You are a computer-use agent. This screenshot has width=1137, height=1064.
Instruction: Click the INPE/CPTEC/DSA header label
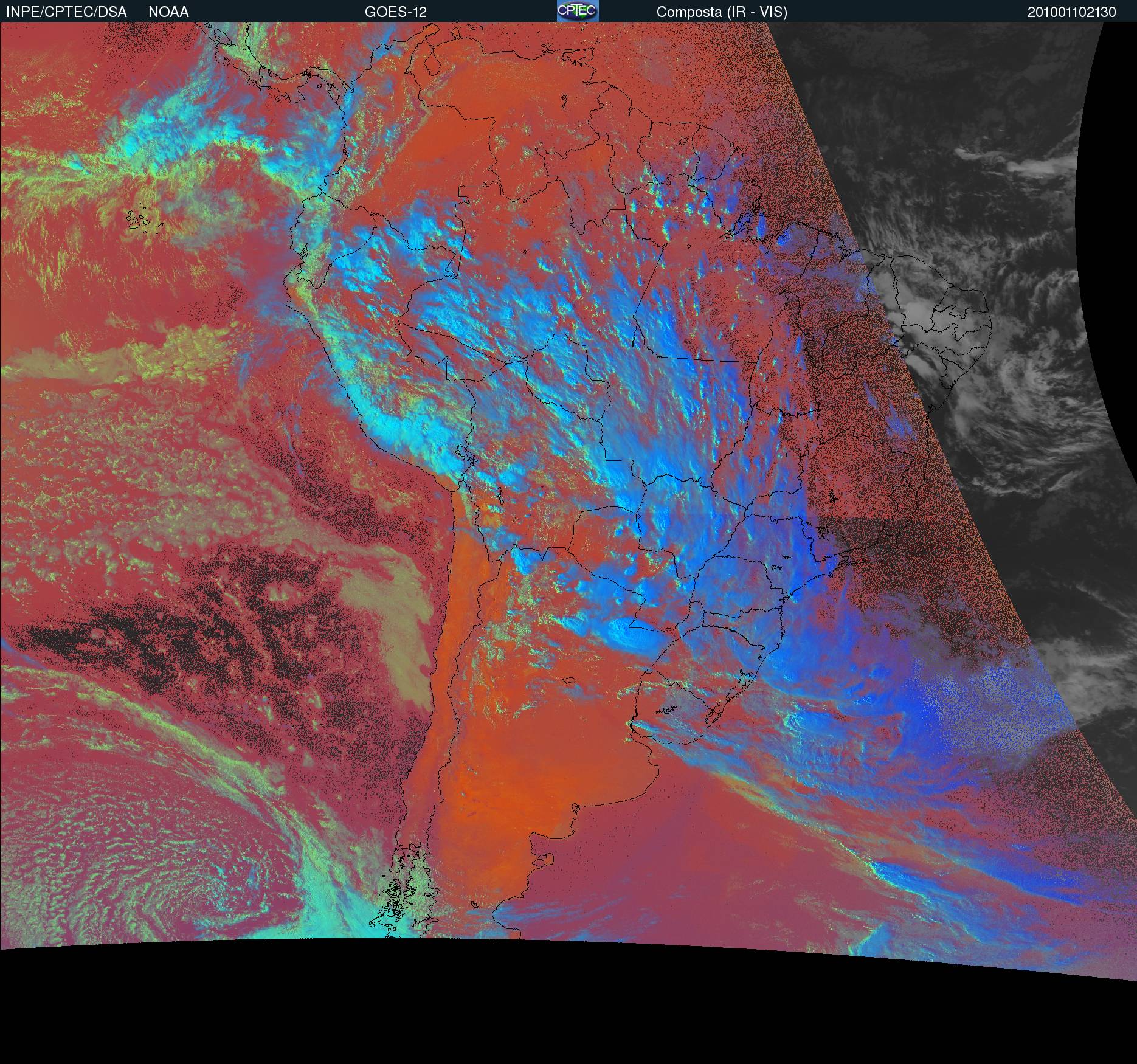coord(66,12)
